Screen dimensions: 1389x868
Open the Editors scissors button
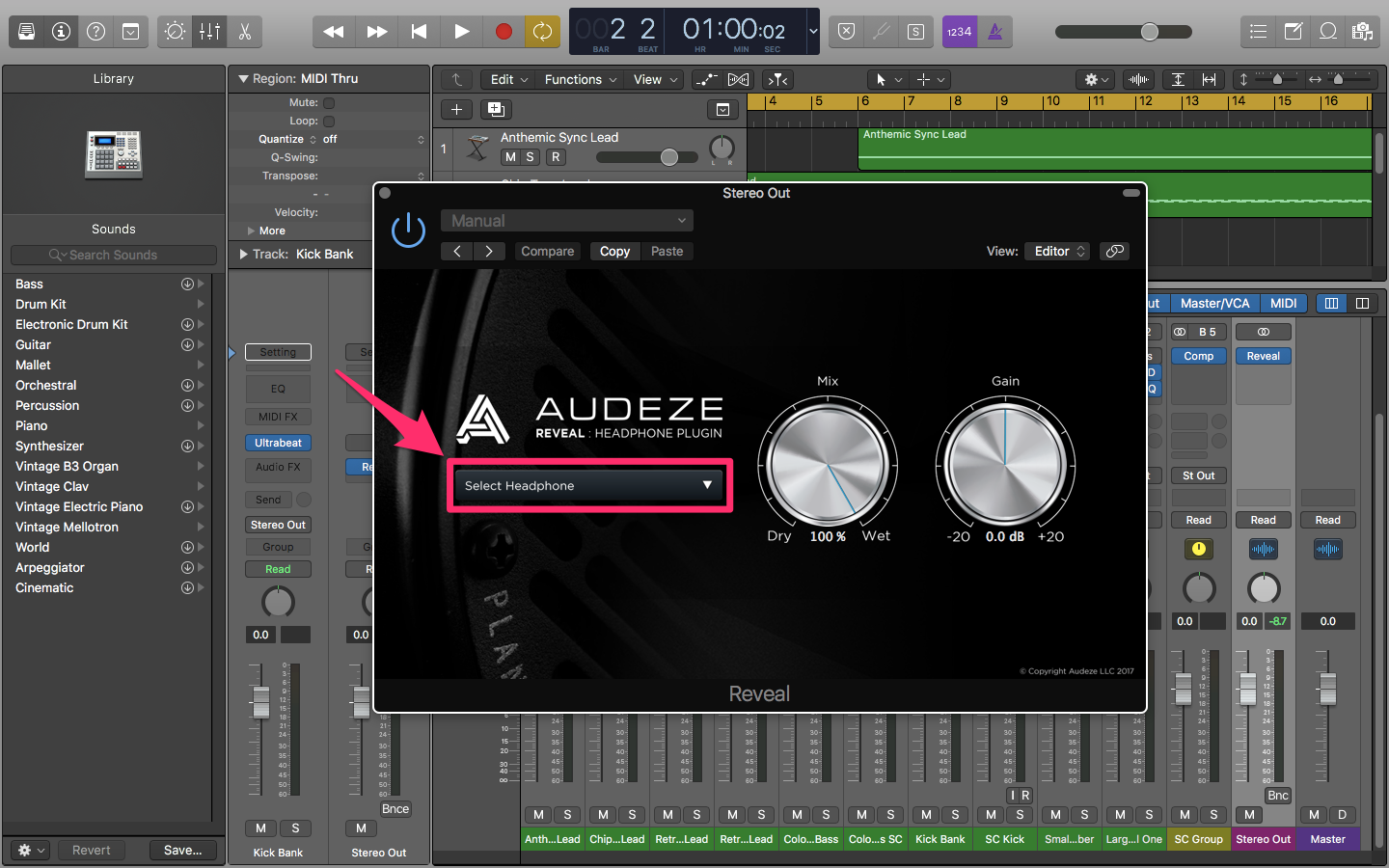(x=245, y=32)
